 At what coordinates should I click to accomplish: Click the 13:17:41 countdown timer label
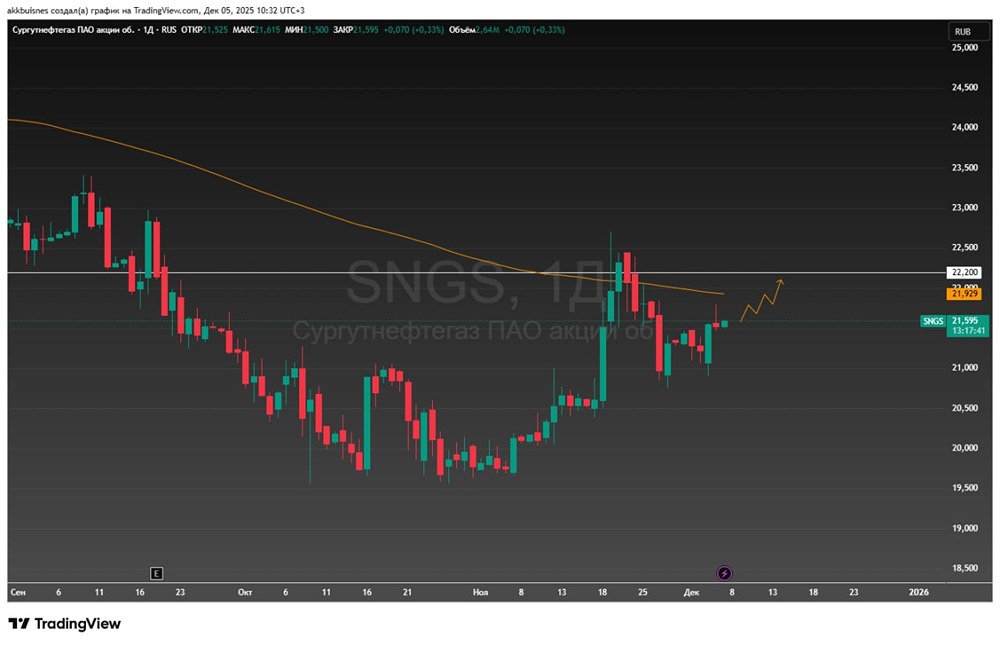[x=967, y=331]
